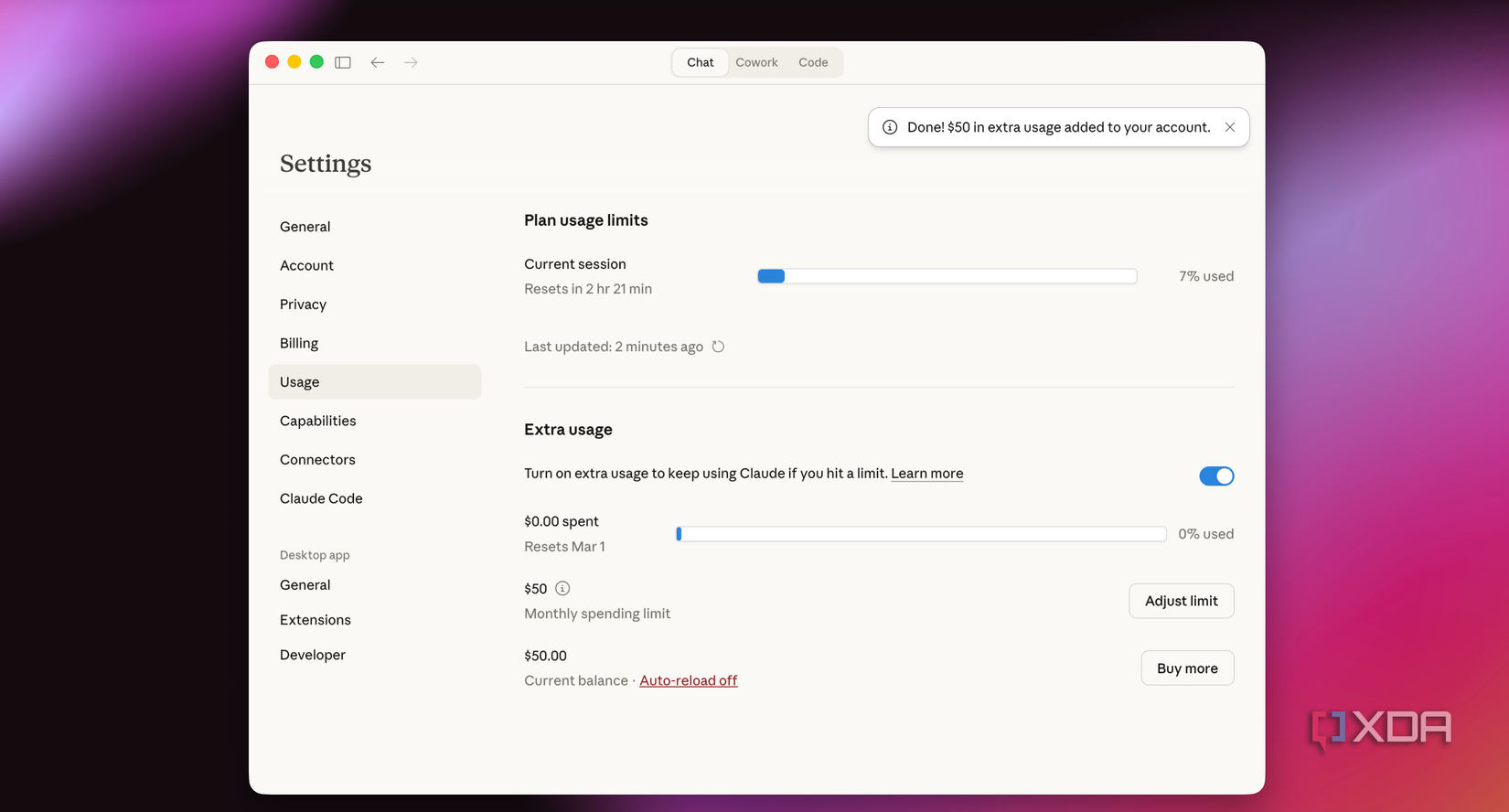
Task: Disable the extra usage toggle
Action: 1215,475
